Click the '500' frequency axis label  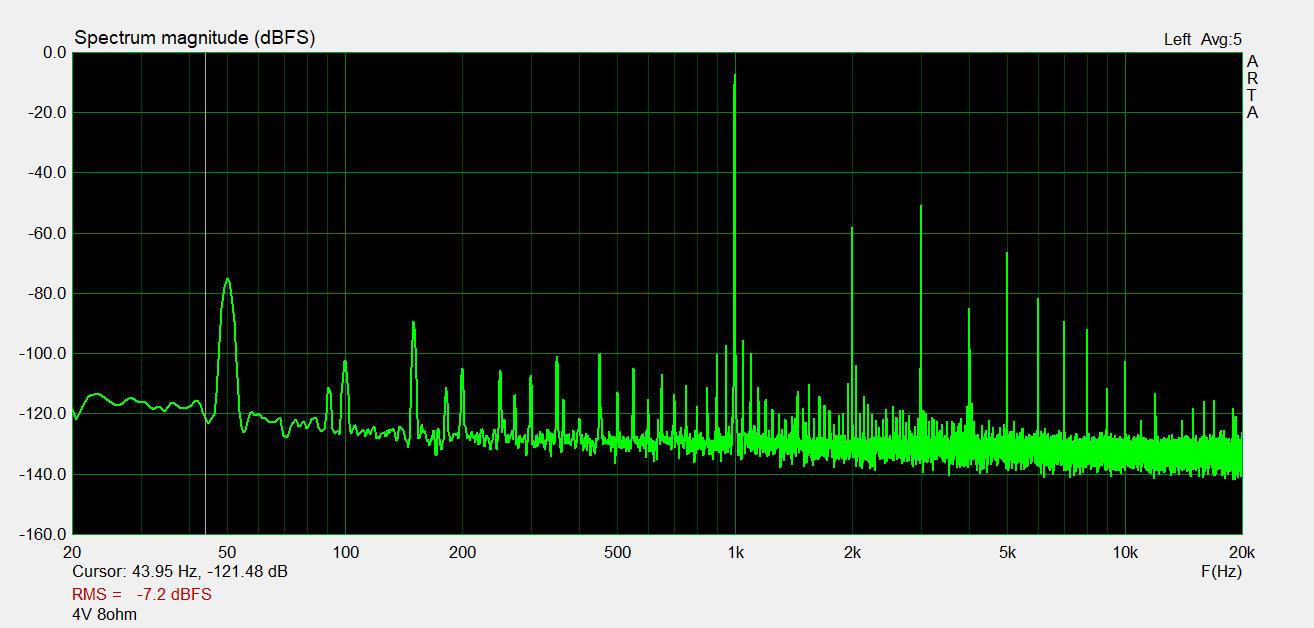coord(617,552)
